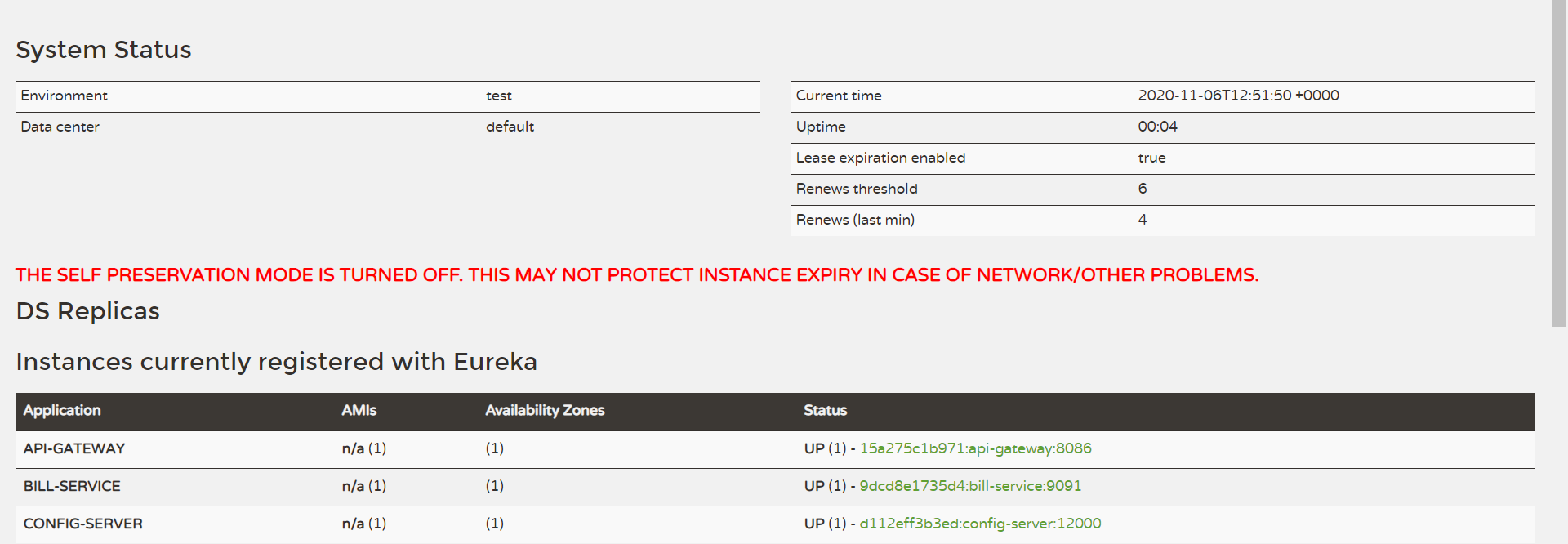
Task: Open the bill-service:9091 instance link
Action: tap(970, 486)
